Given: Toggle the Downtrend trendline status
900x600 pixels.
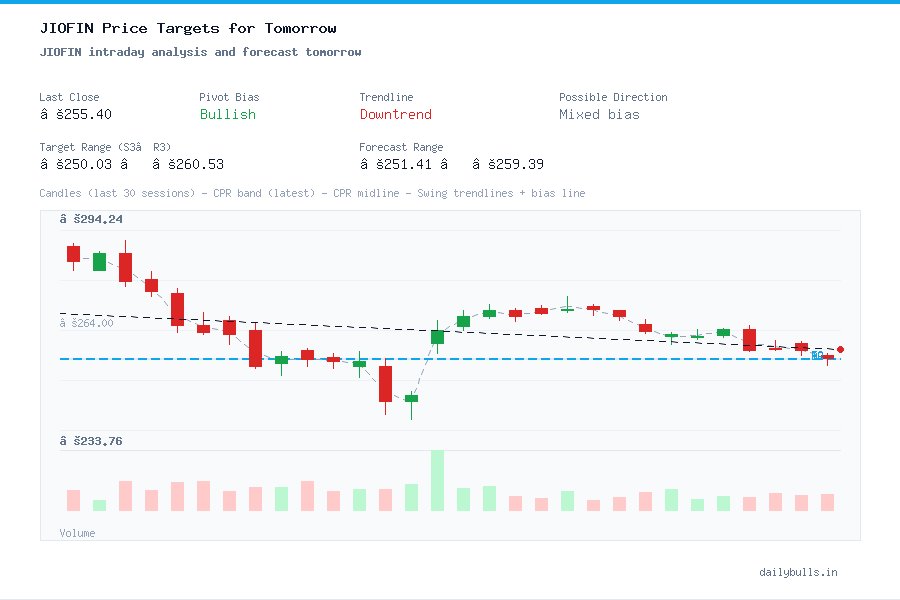Looking at the screenshot, I should pos(396,115).
